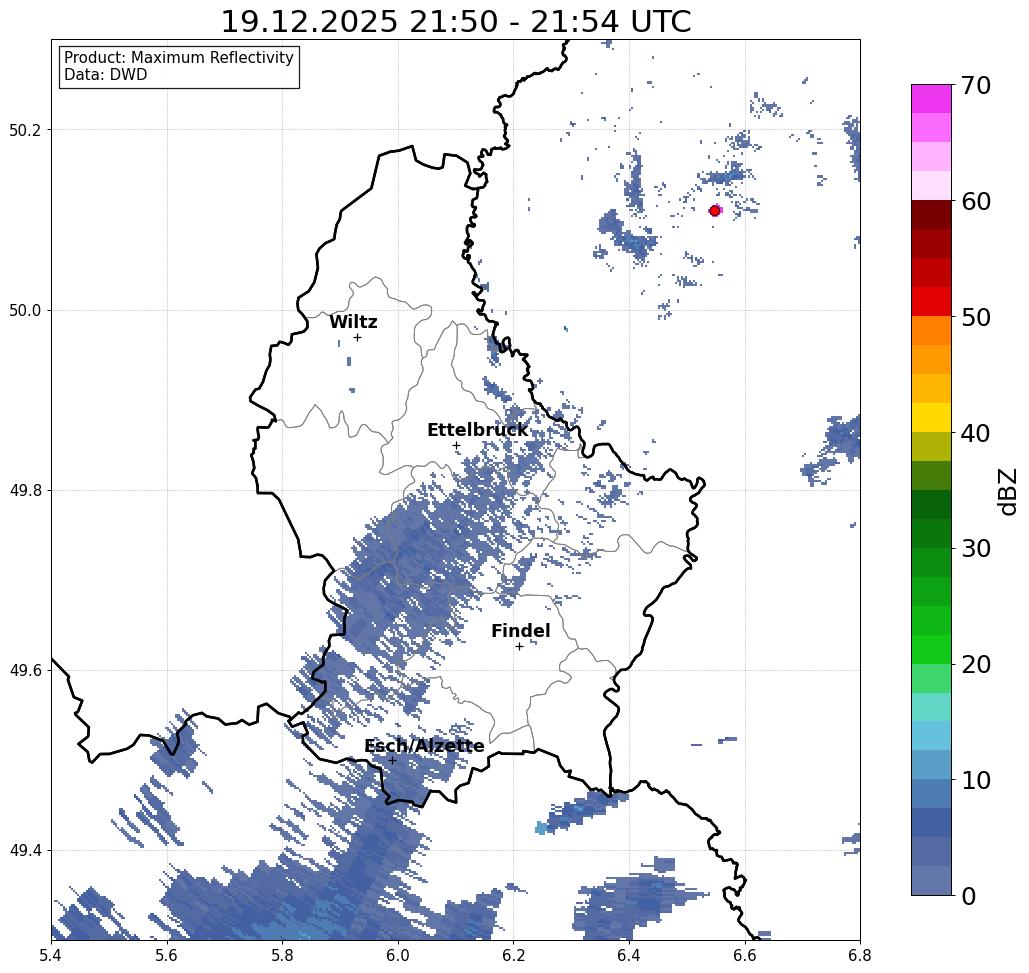Click the longitude tick label 6.0

click(x=398, y=955)
